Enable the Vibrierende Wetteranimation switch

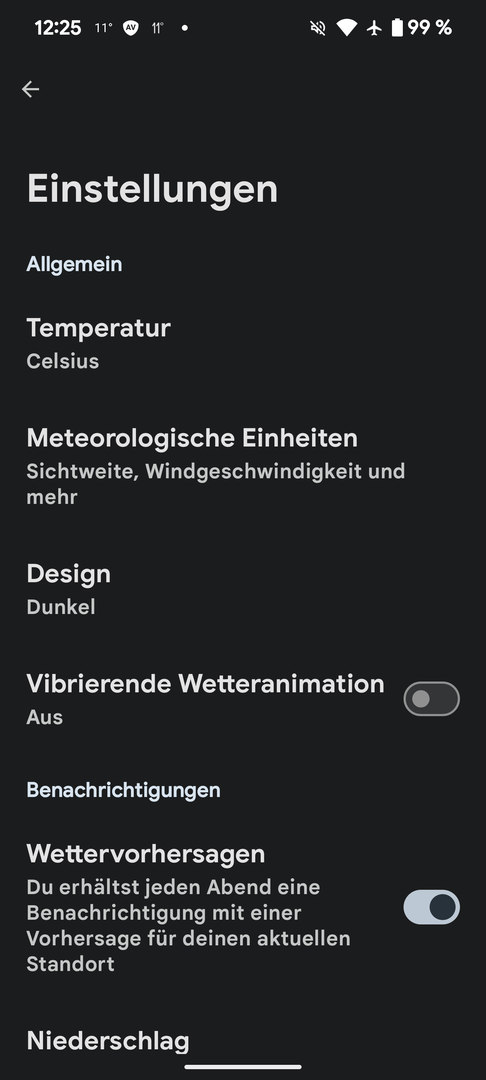pos(432,699)
